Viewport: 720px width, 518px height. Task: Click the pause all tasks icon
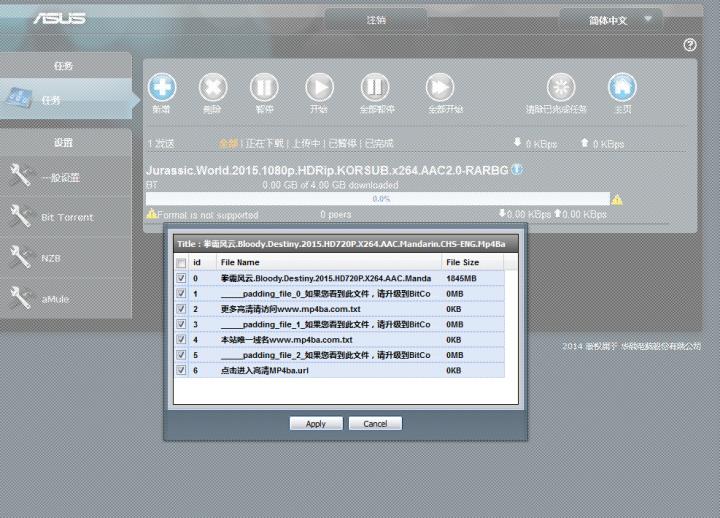(372, 87)
